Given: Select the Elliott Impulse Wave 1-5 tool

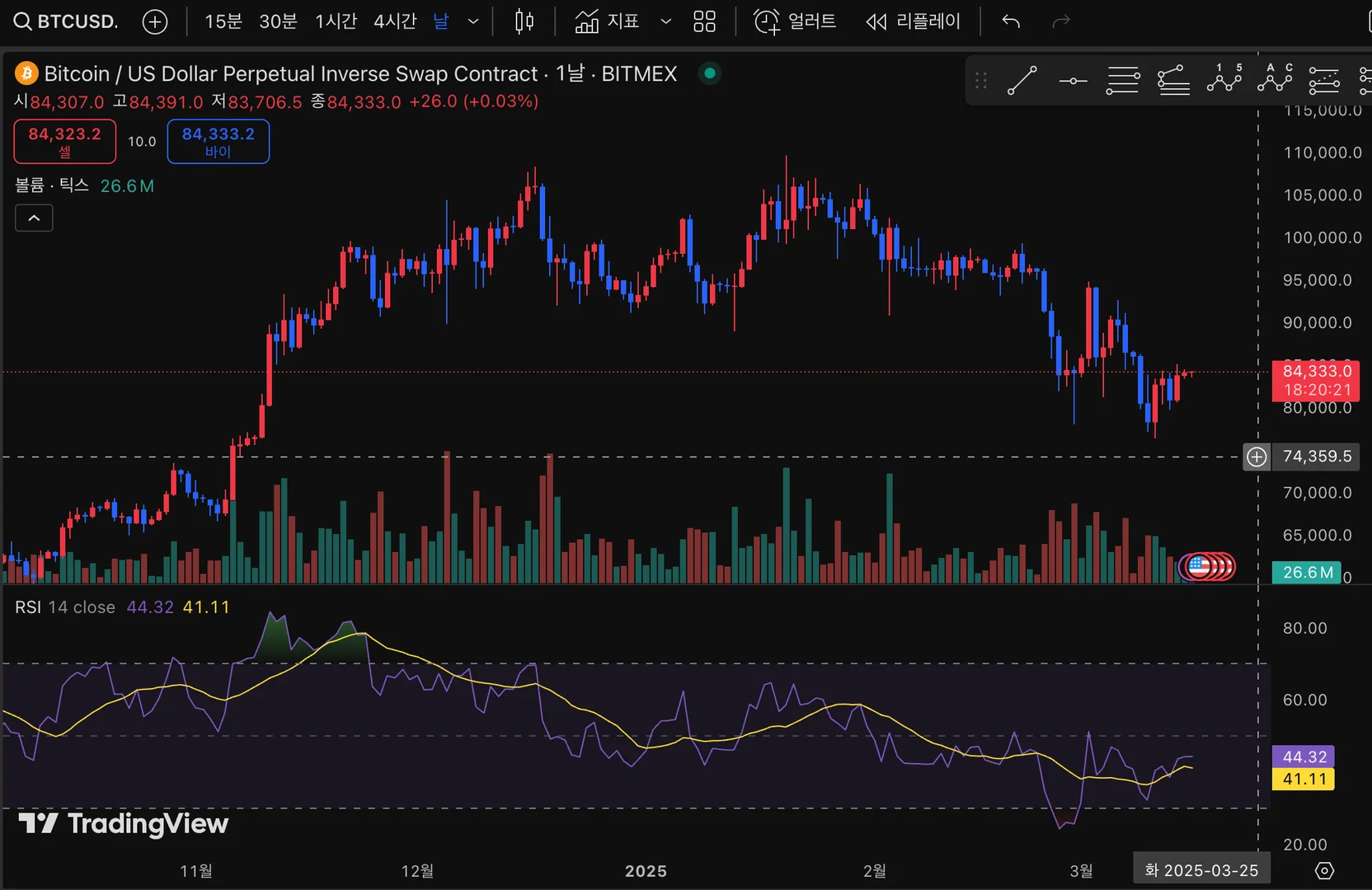Looking at the screenshot, I should click(1224, 79).
